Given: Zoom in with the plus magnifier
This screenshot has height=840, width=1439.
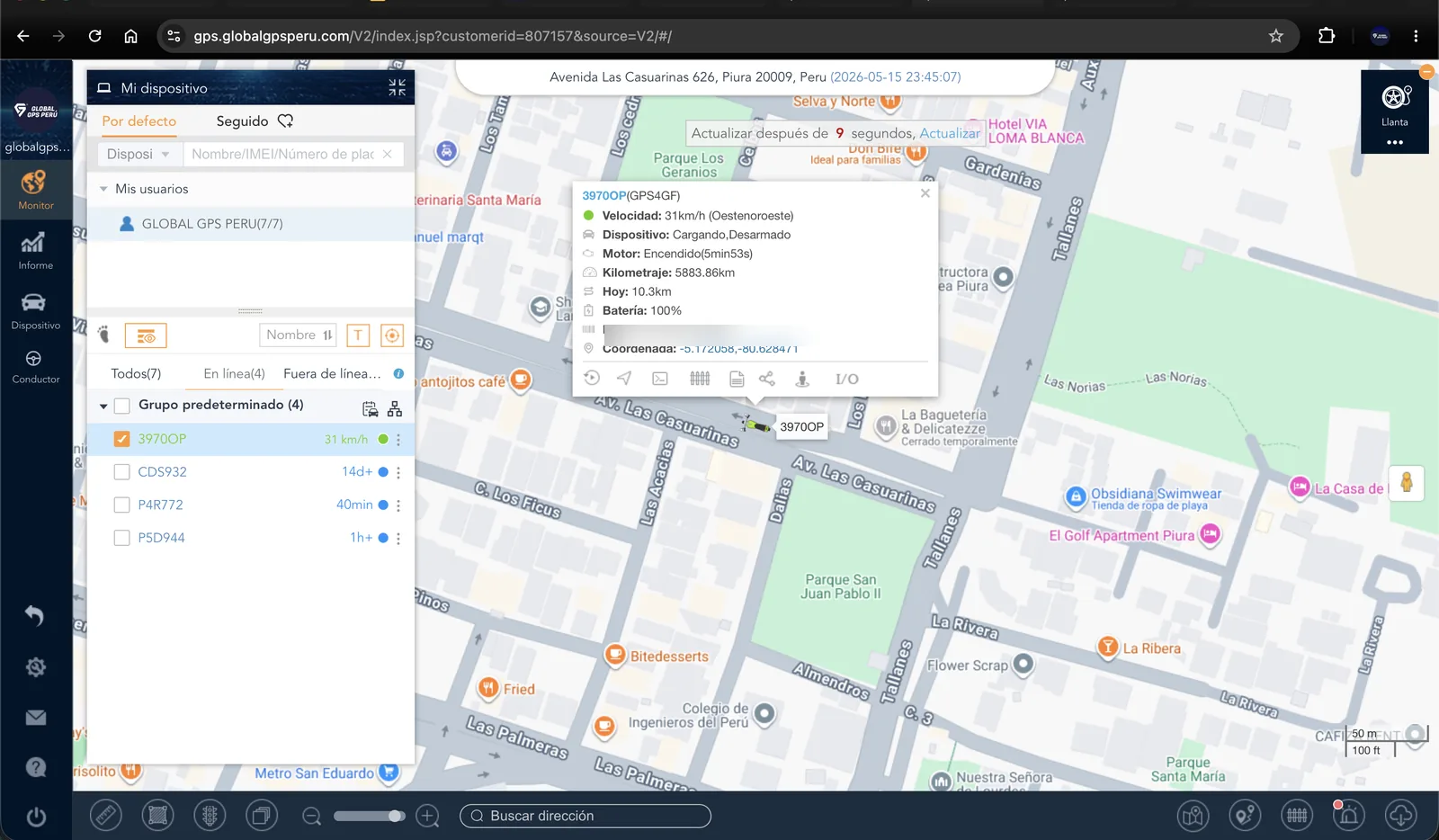Looking at the screenshot, I should pos(428,817).
